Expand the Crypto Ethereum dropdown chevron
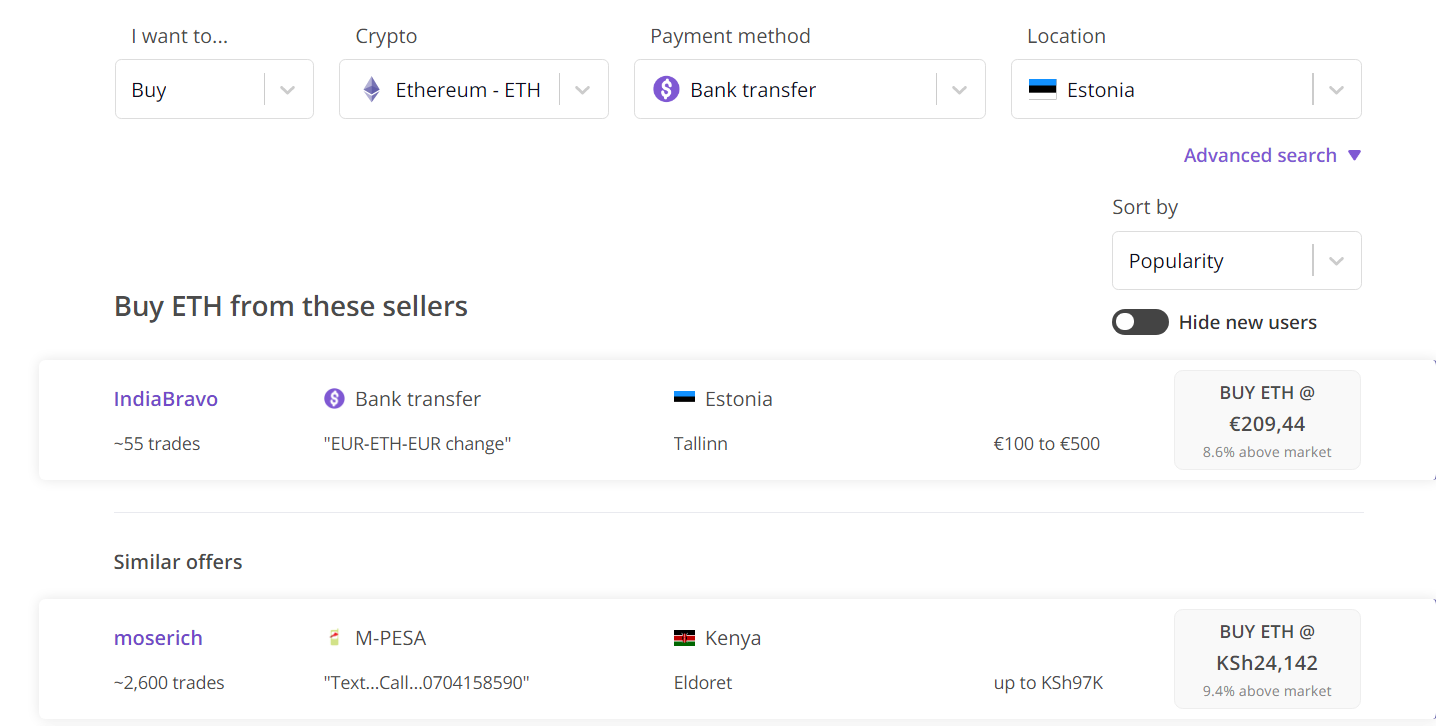 pos(582,90)
